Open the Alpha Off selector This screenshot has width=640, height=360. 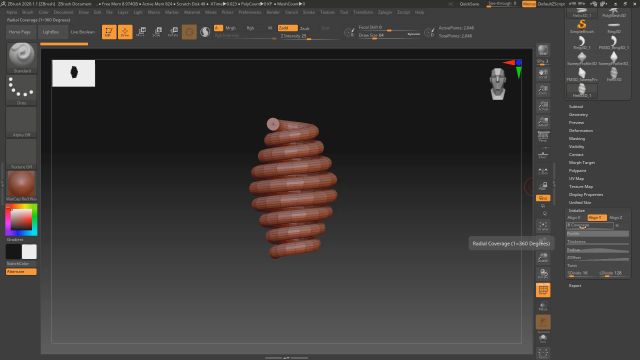coord(21,122)
